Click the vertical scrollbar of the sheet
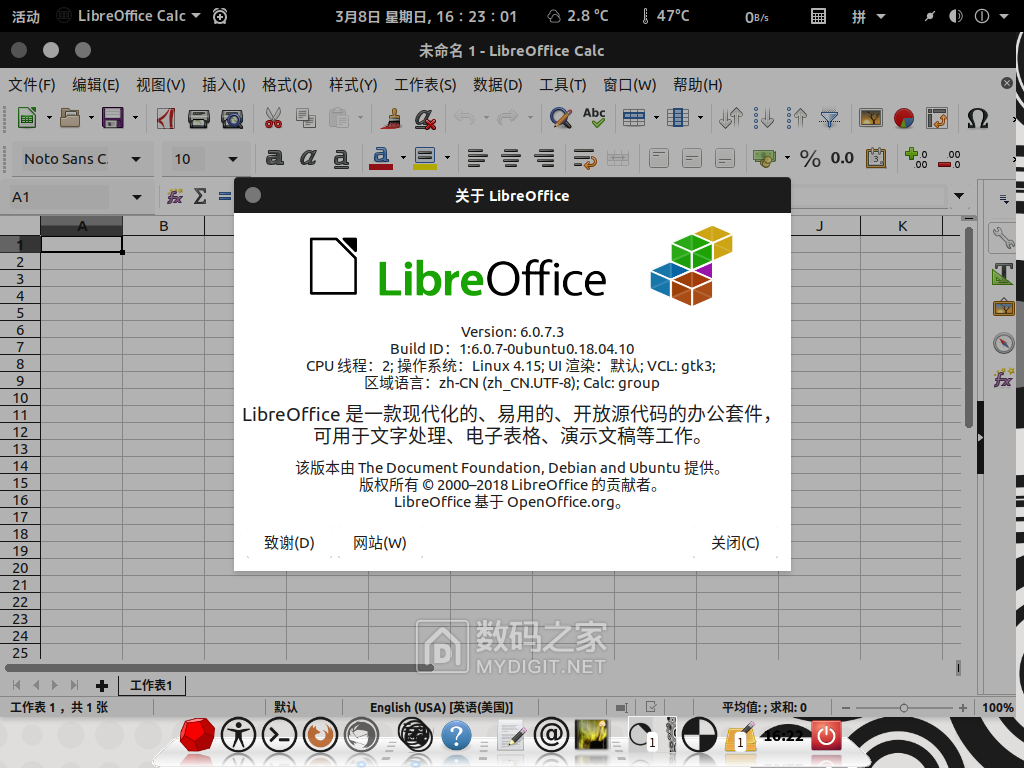The height and width of the screenshot is (768, 1024). [969, 327]
